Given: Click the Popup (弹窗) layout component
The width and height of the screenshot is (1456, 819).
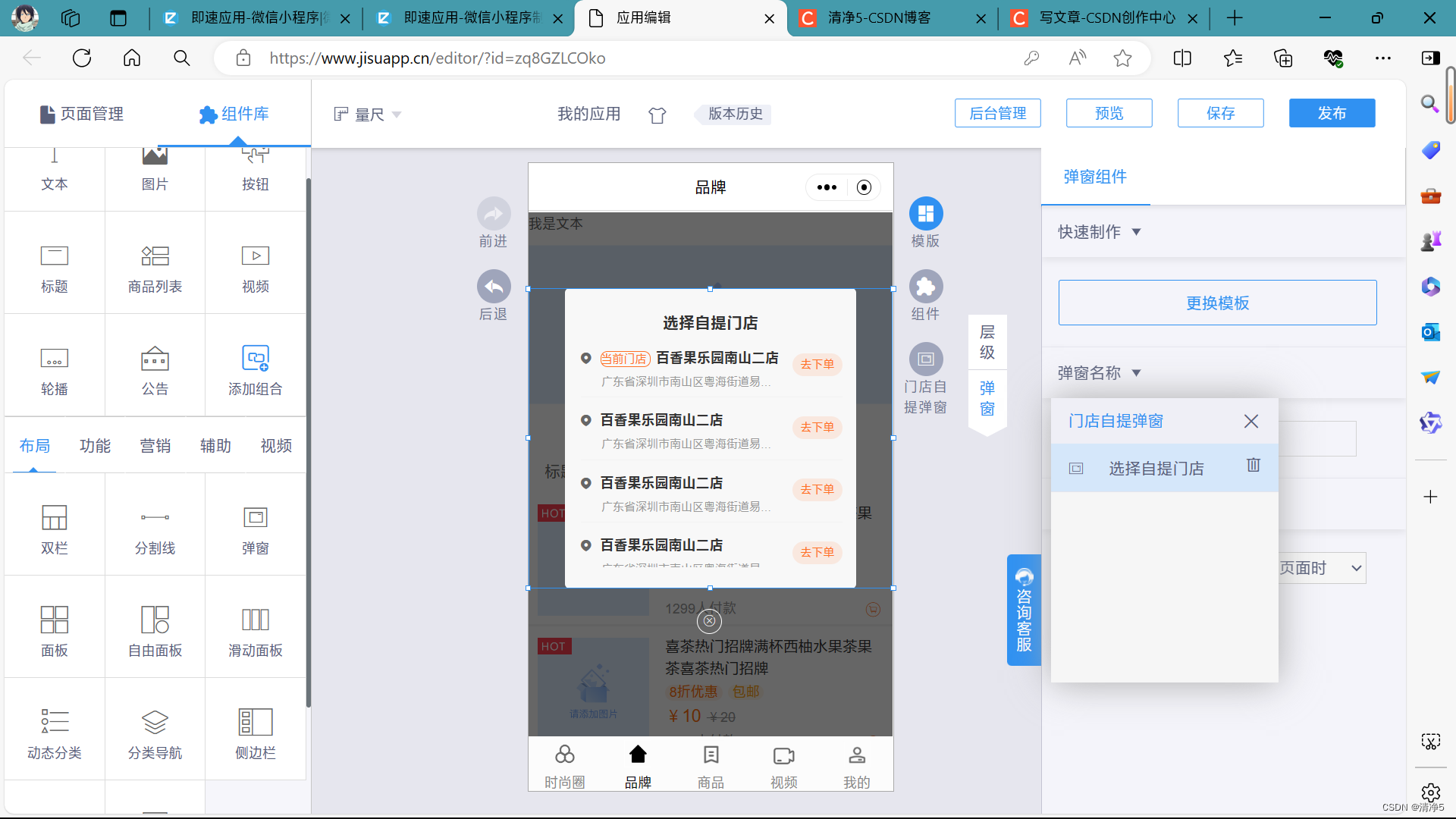Looking at the screenshot, I should pos(255,529).
